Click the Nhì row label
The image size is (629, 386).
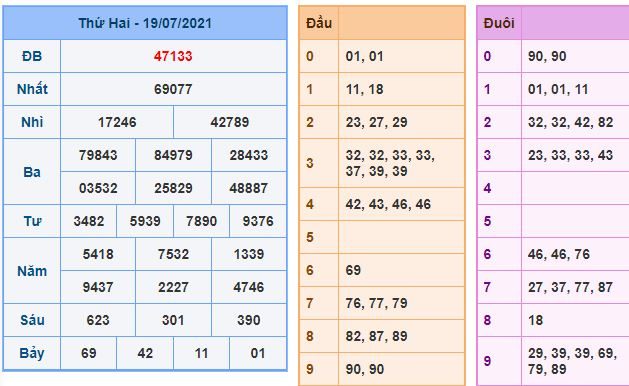pyautogui.click(x=32, y=122)
